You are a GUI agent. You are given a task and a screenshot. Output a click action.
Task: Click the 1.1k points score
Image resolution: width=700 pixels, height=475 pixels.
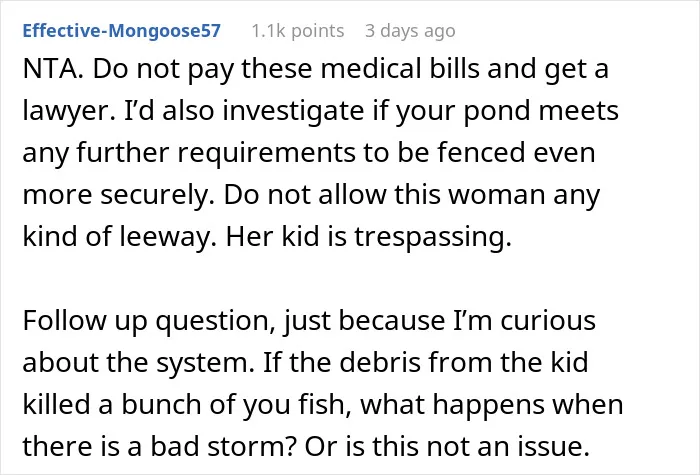[x=298, y=31]
